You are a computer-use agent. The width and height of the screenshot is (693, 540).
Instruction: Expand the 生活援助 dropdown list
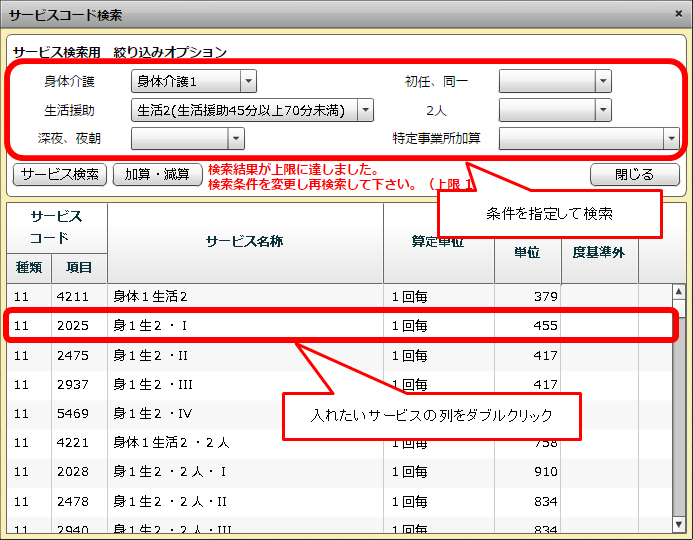tap(365, 110)
